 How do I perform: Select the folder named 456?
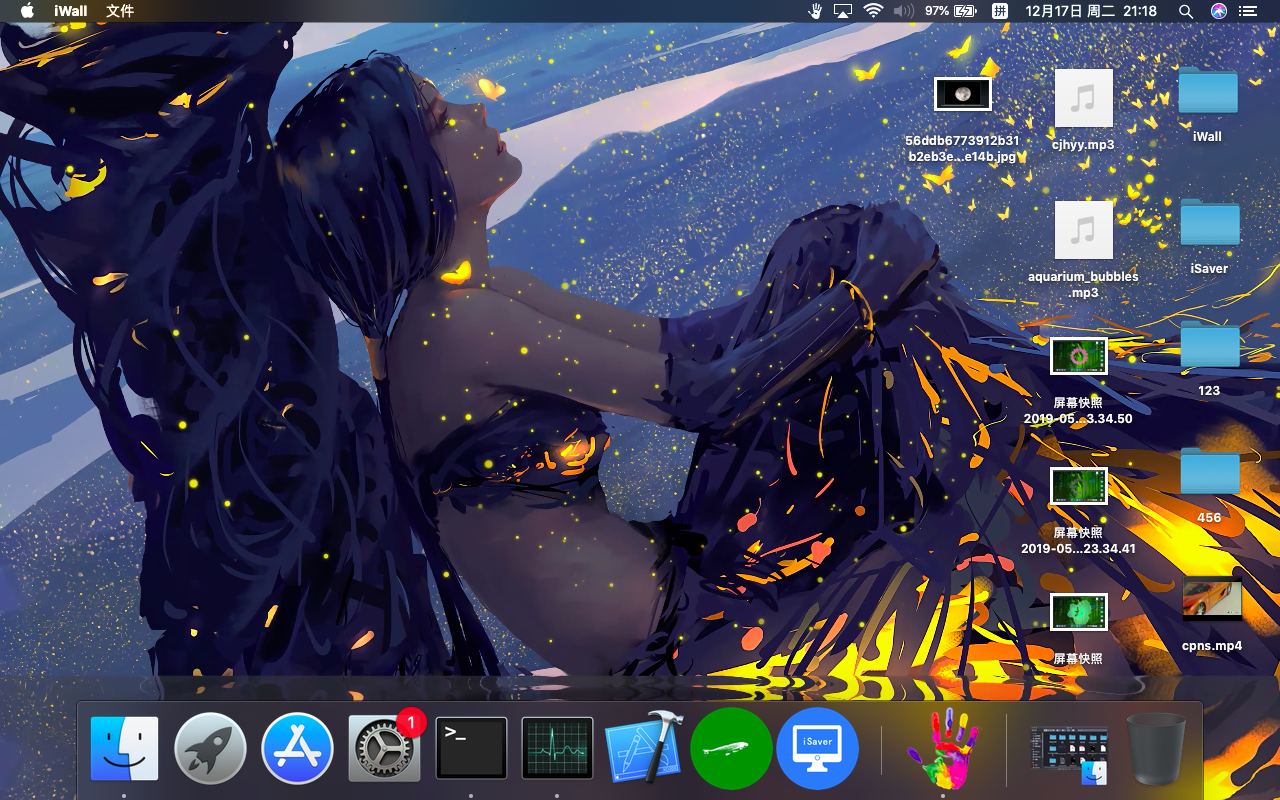click(x=1209, y=472)
